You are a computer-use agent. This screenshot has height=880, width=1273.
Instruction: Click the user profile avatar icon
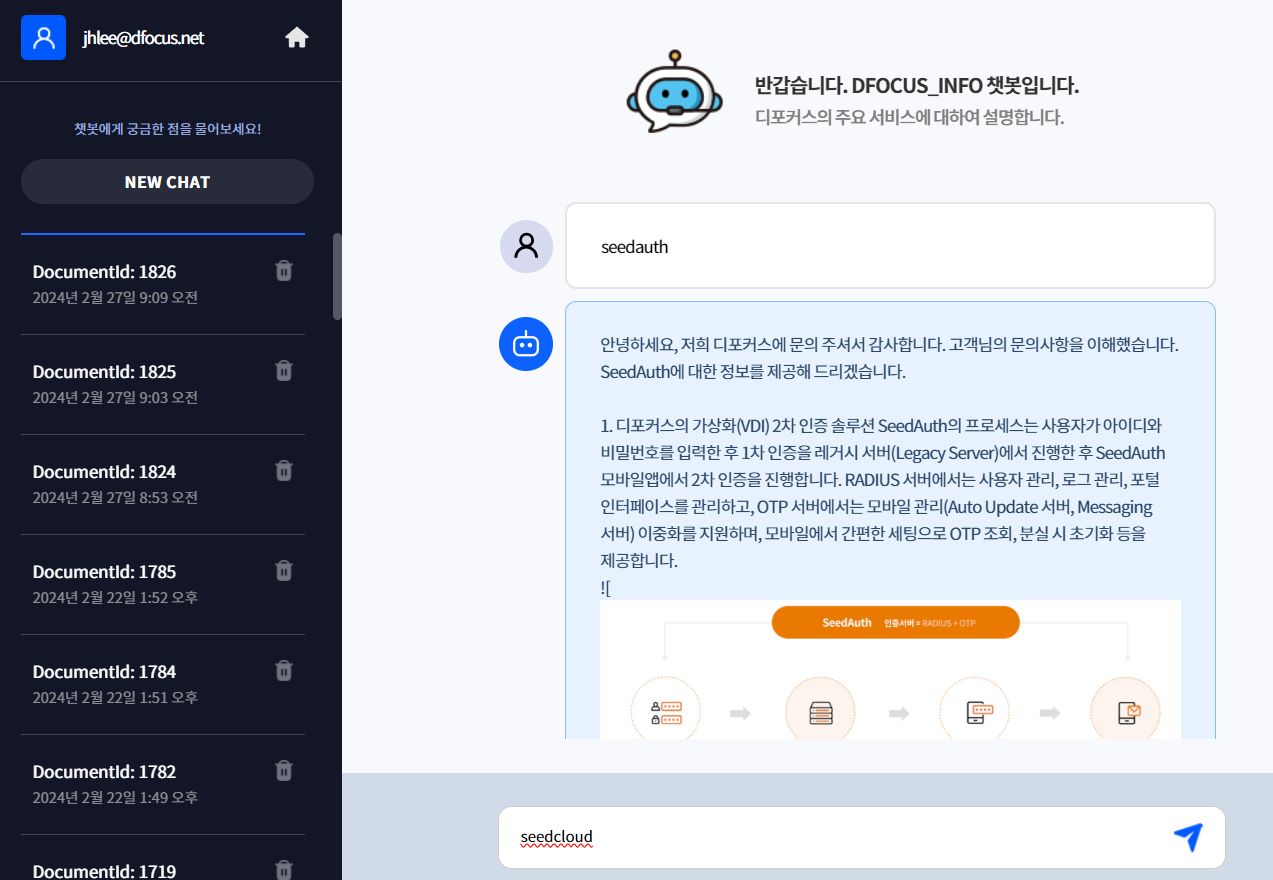(x=43, y=38)
